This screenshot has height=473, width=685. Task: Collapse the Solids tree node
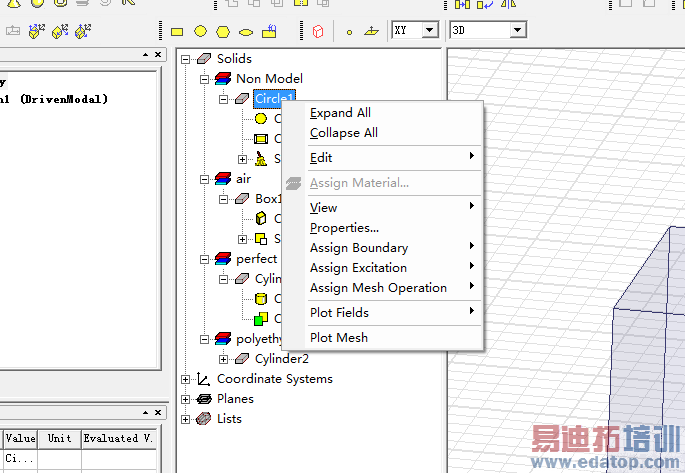click(x=185, y=59)
